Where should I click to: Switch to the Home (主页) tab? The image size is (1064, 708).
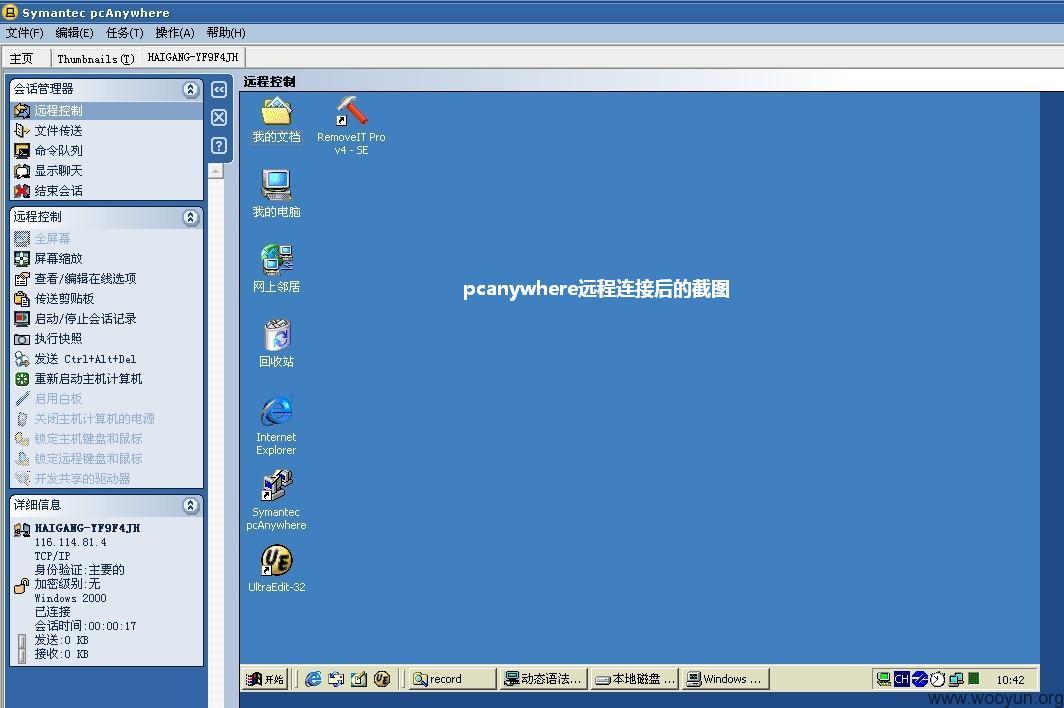pos(26,58)
